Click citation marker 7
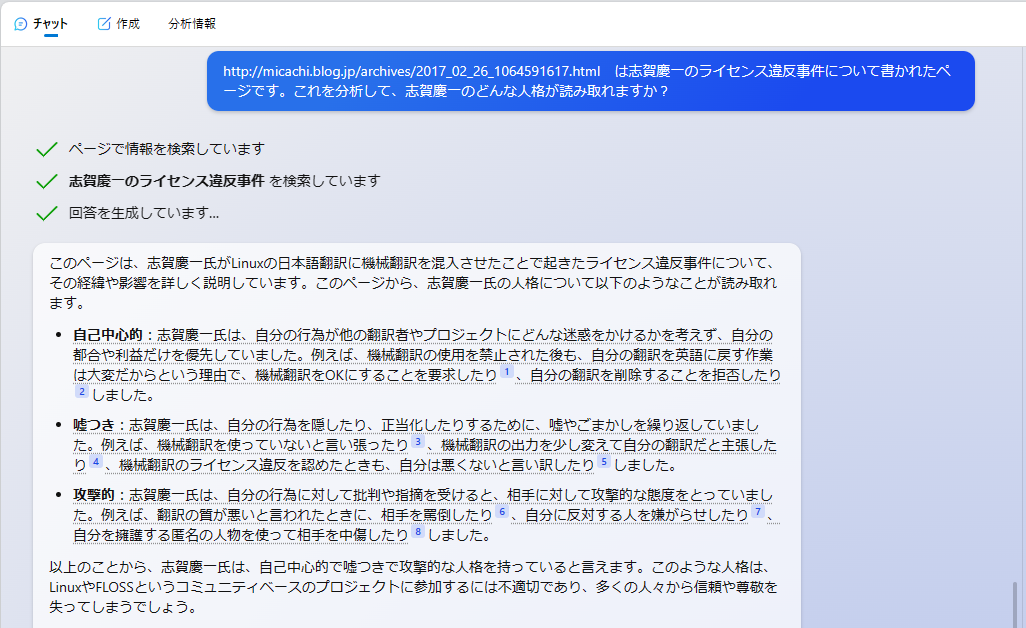The height and width of the screenshot is (628, 1026). pyautogui.click(x=757, y=512)
